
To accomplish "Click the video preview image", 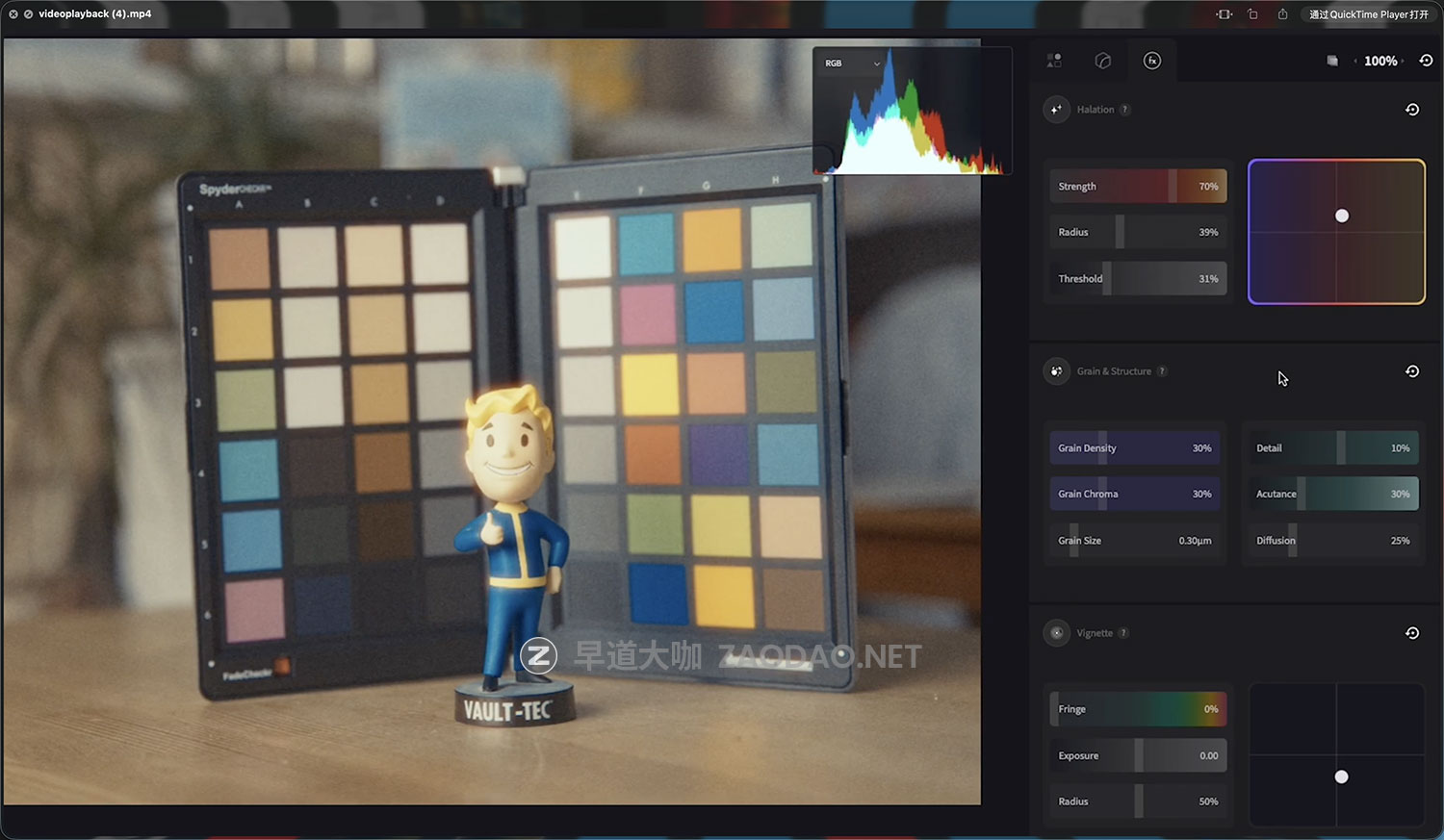I will click(492, 421).
